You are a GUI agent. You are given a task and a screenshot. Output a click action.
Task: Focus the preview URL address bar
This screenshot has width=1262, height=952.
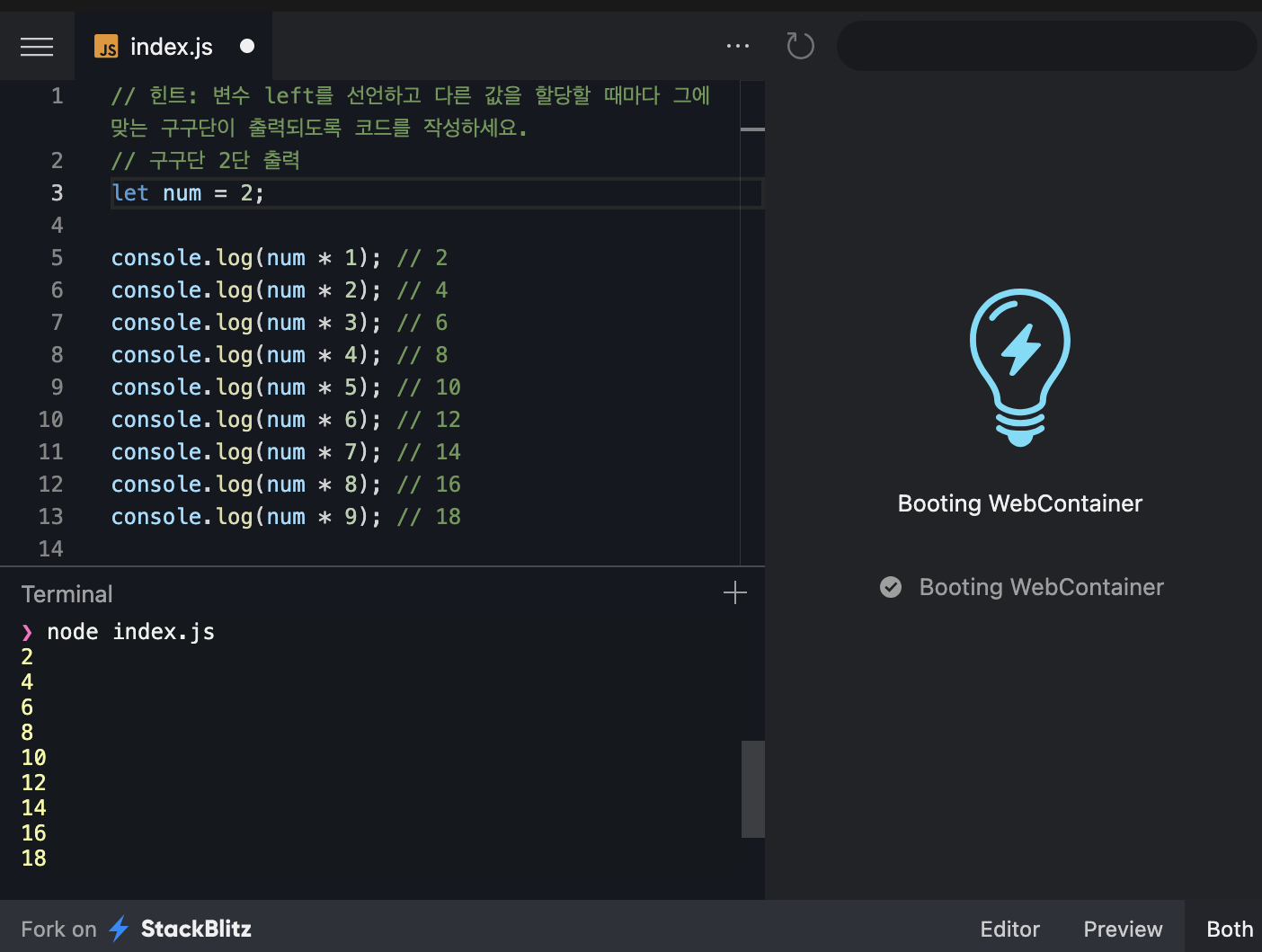tap(1046, 46)
